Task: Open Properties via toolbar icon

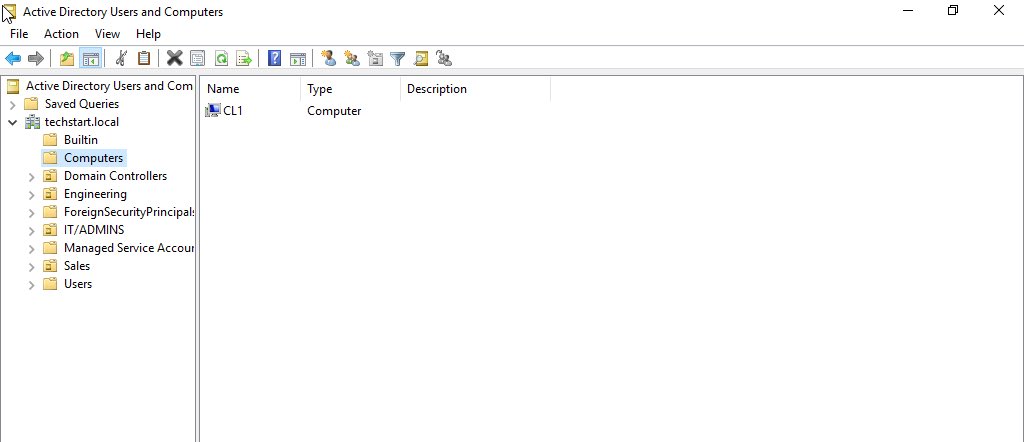Action: pos(197,59)
